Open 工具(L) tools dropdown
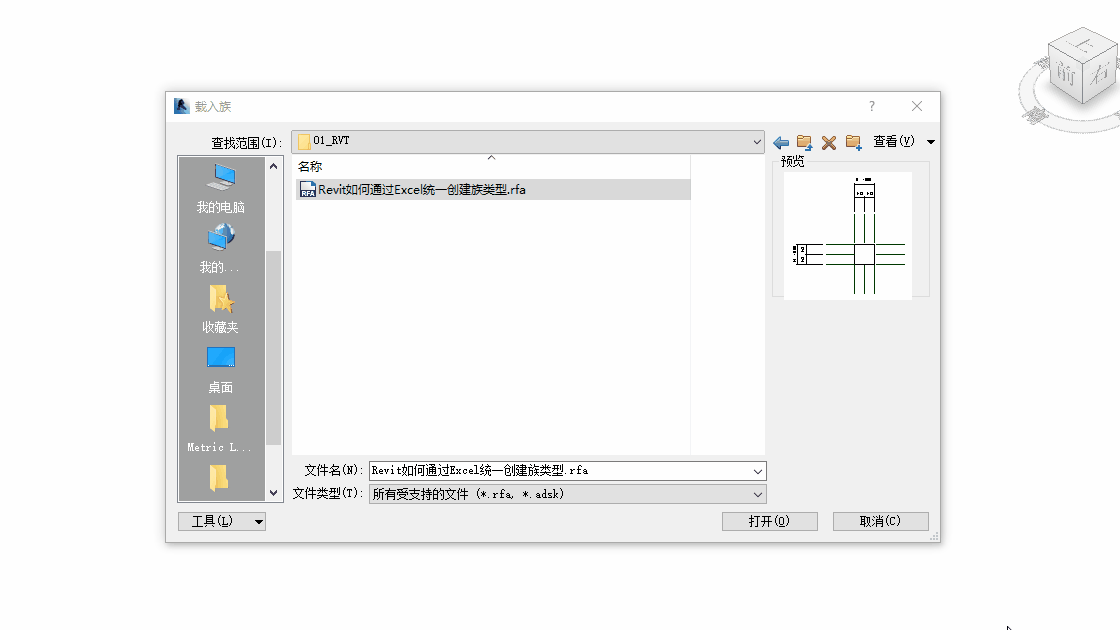1120x630 pixels. (x=221, y=521)
